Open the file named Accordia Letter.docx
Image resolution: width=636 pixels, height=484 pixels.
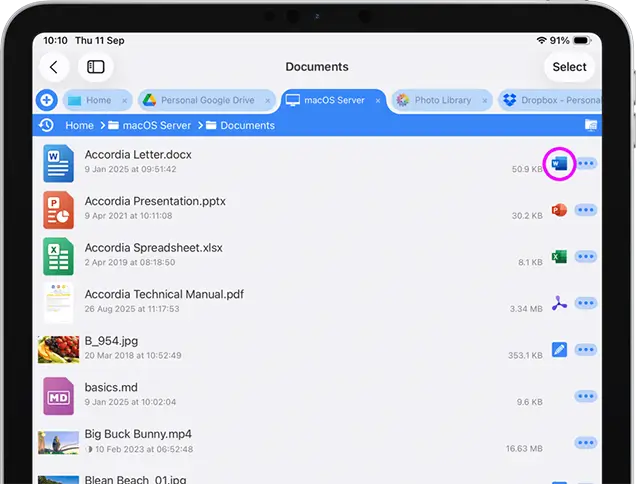138,155
